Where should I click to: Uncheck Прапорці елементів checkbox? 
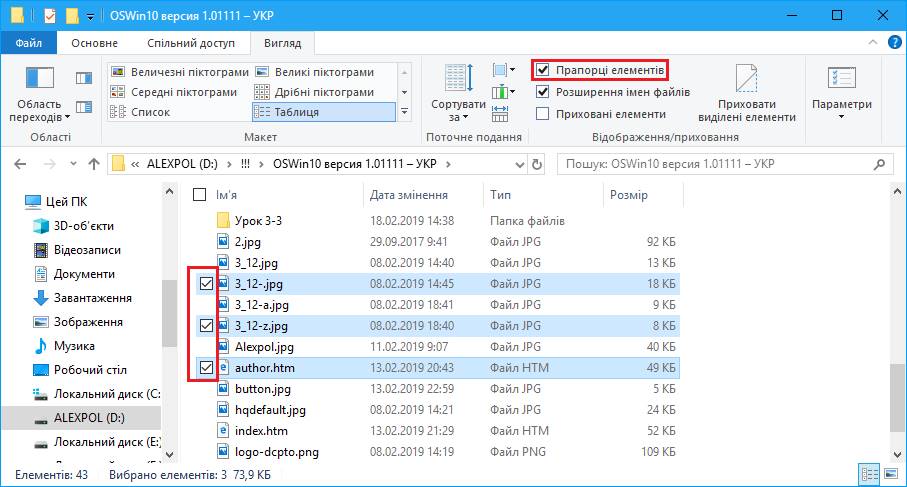tap(542, 70)
